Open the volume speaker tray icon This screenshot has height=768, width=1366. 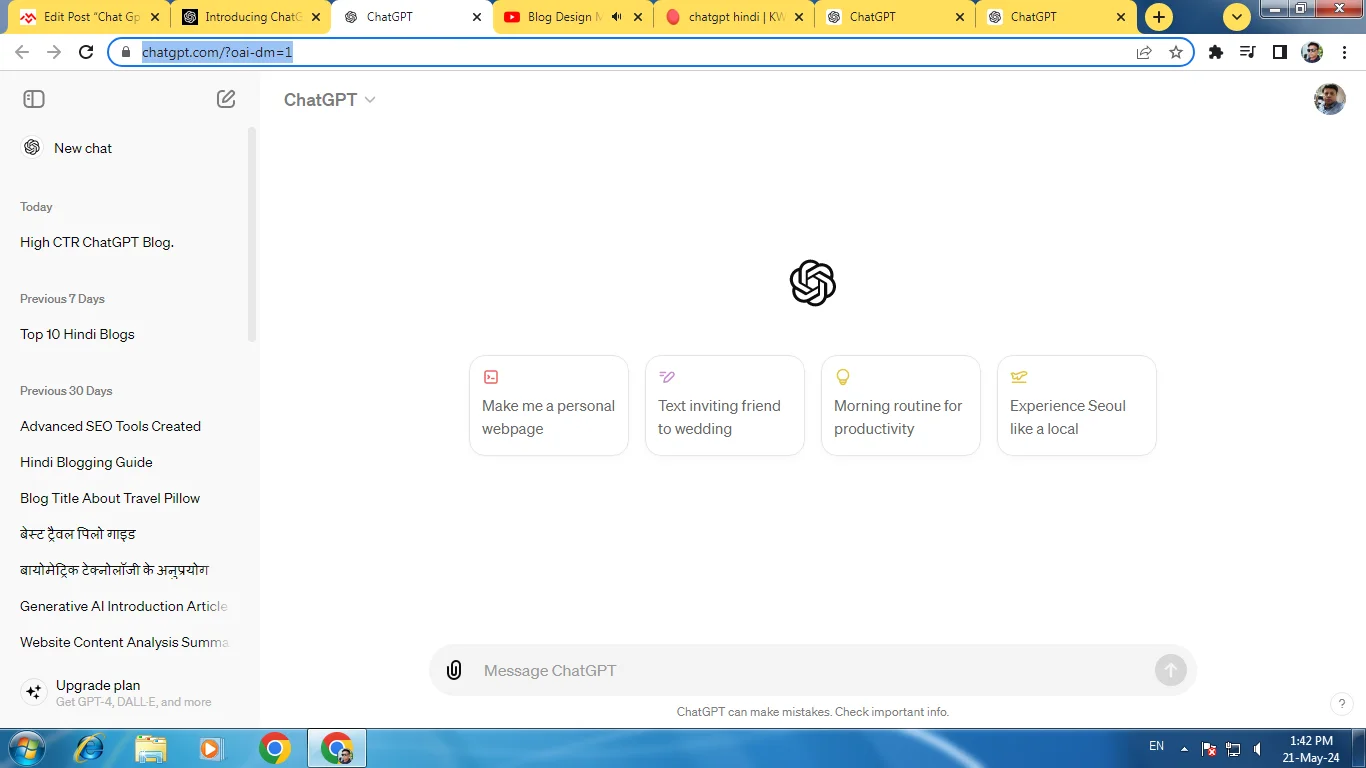point(1257,749)
